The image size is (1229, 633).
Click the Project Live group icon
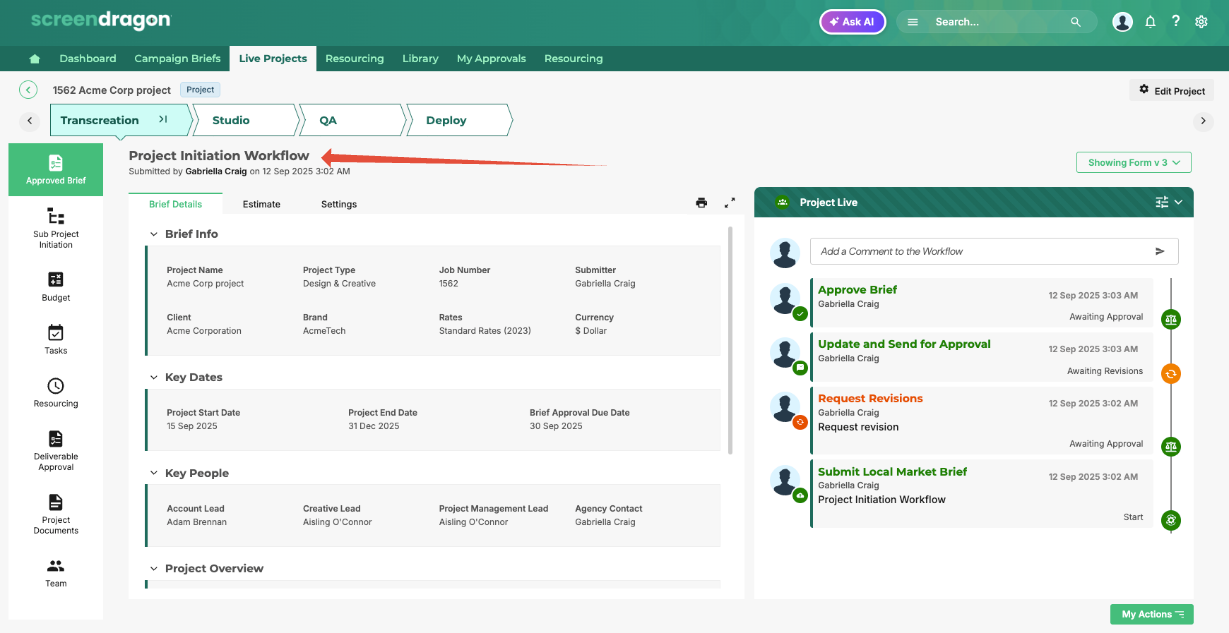click(x=782, y=202)
